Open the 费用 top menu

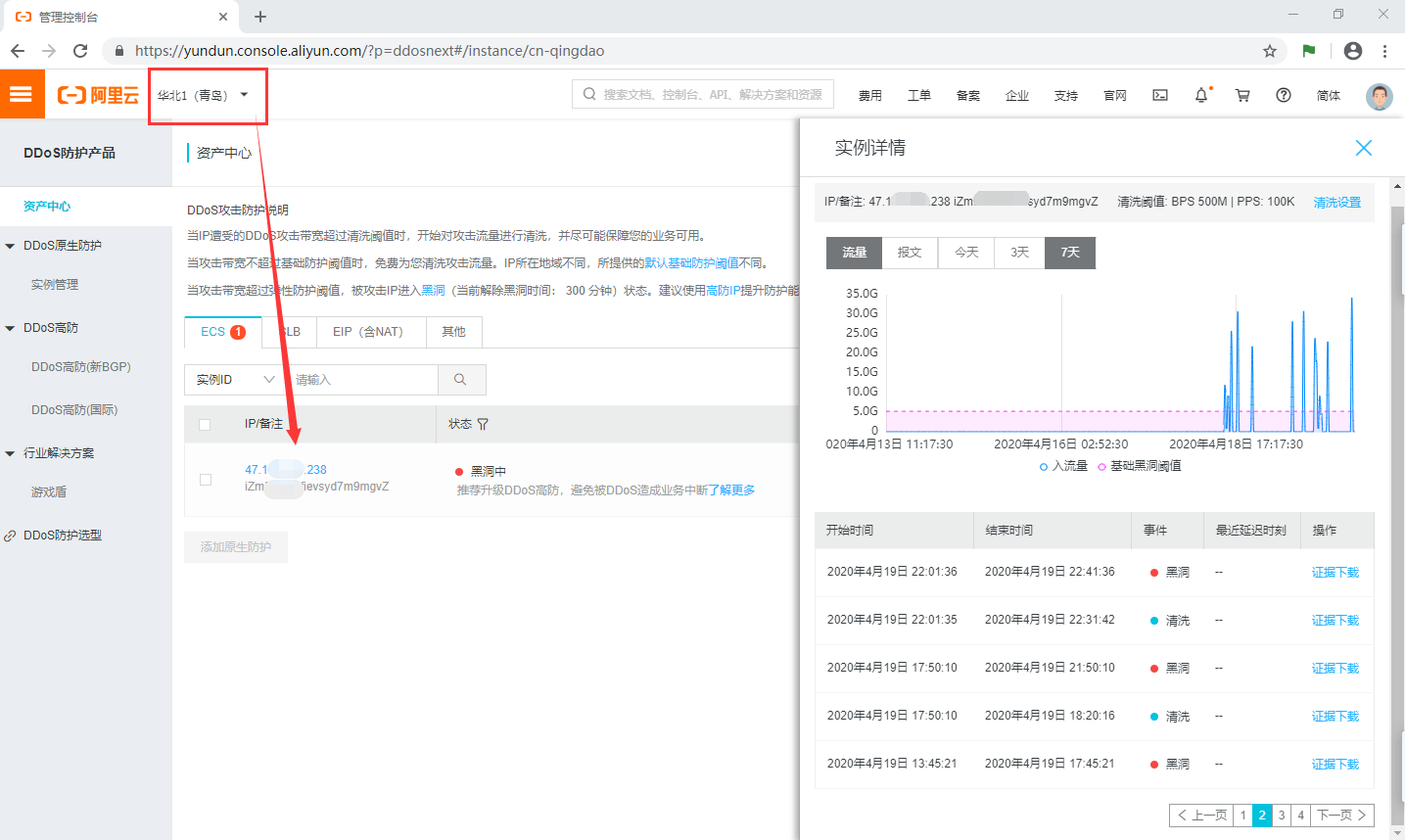point(870,96)
